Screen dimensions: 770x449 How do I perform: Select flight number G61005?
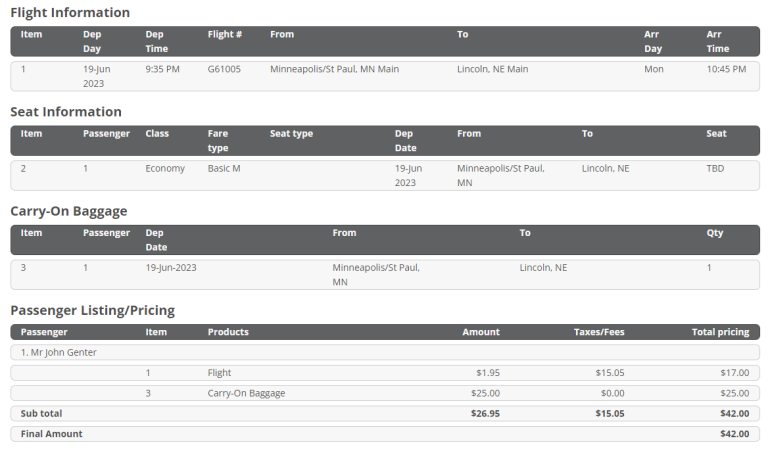(224, 69)
